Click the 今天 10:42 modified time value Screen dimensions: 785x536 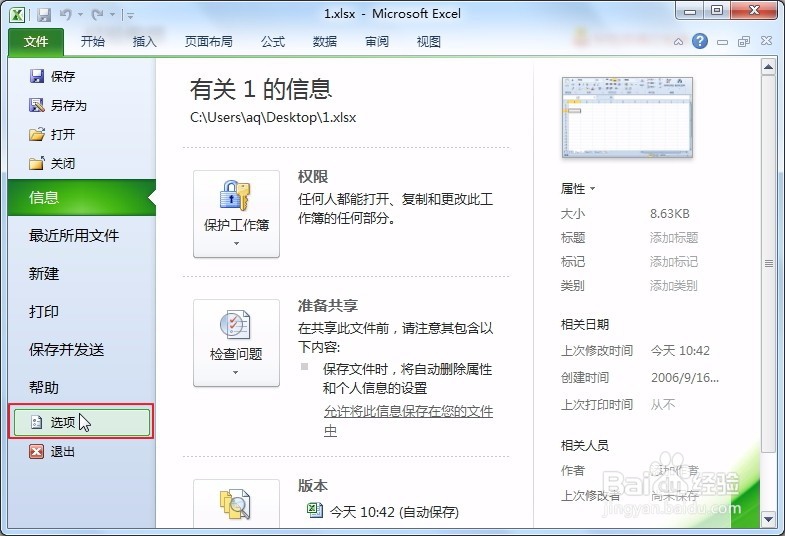tap(680, 351)
